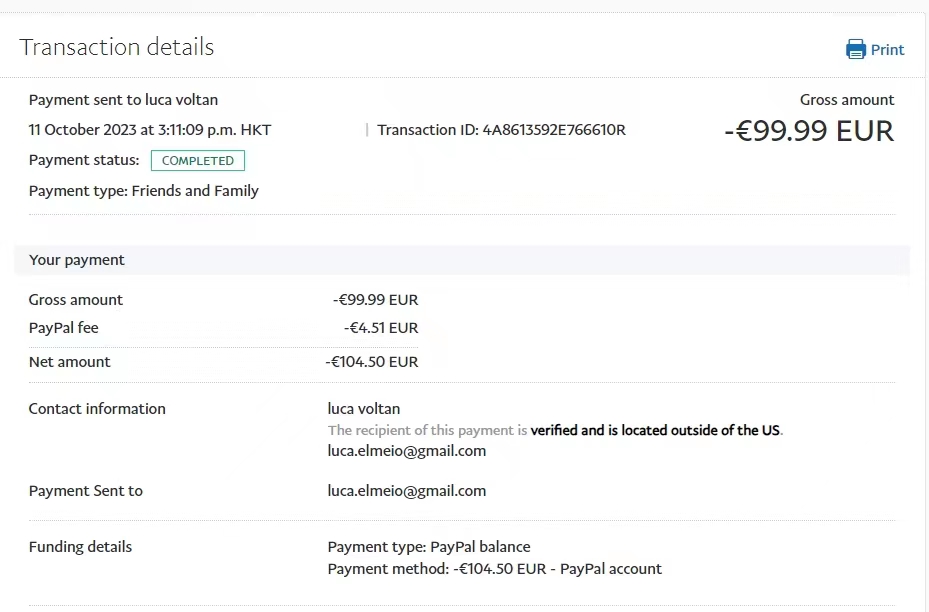Click the 'Payment type: PayPal balance' line
Image resolution: width=929 pixels, height=612 pixels.
pos(429,547)
